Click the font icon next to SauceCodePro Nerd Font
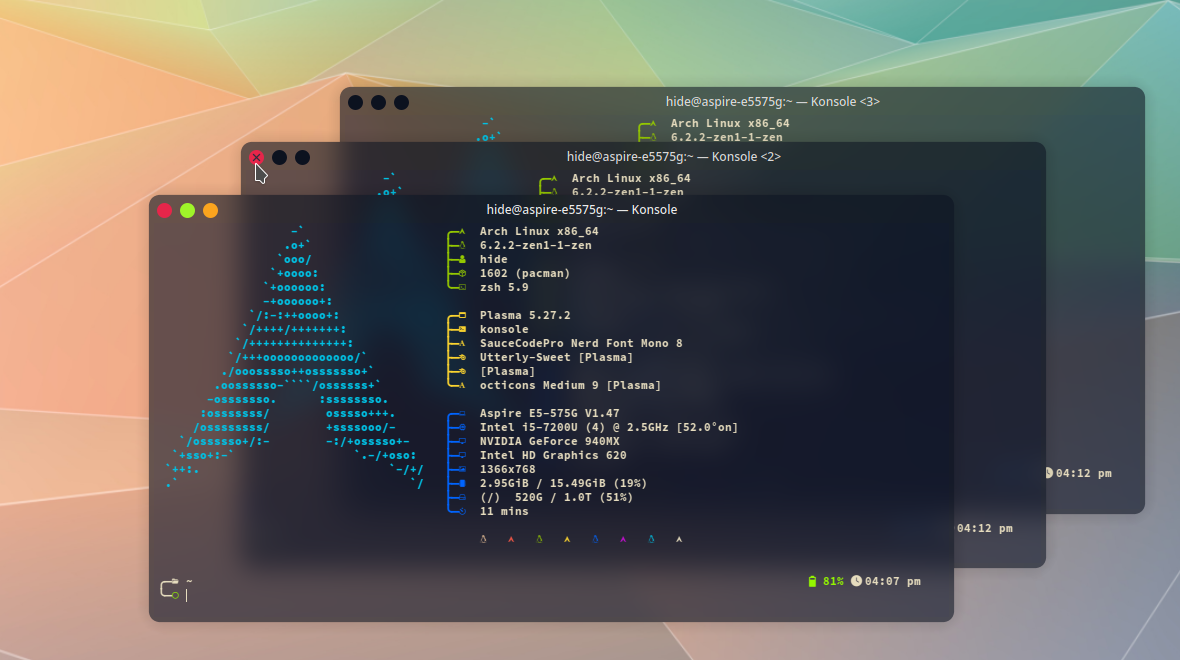The height and width of the screenshot is (660, 1180). (462, 343)
